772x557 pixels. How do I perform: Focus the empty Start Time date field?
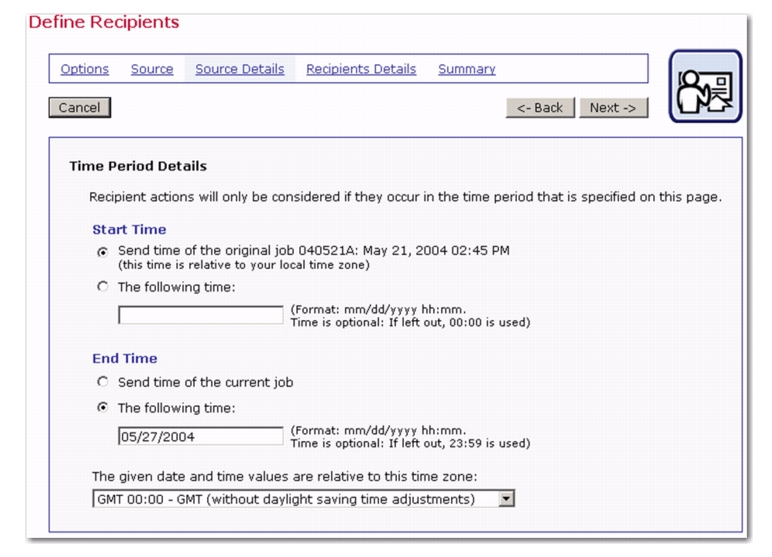[201, 315]
